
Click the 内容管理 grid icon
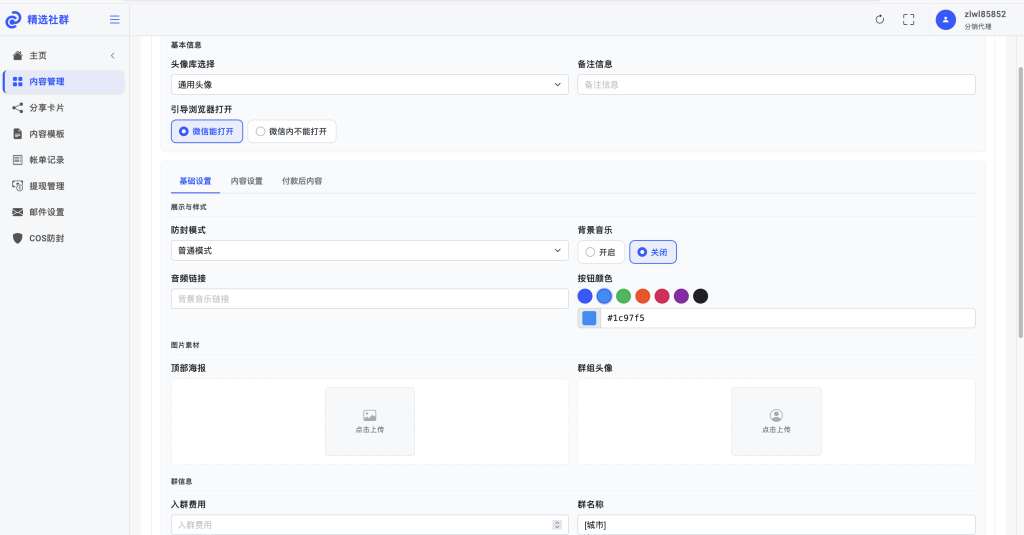(18, 82)
